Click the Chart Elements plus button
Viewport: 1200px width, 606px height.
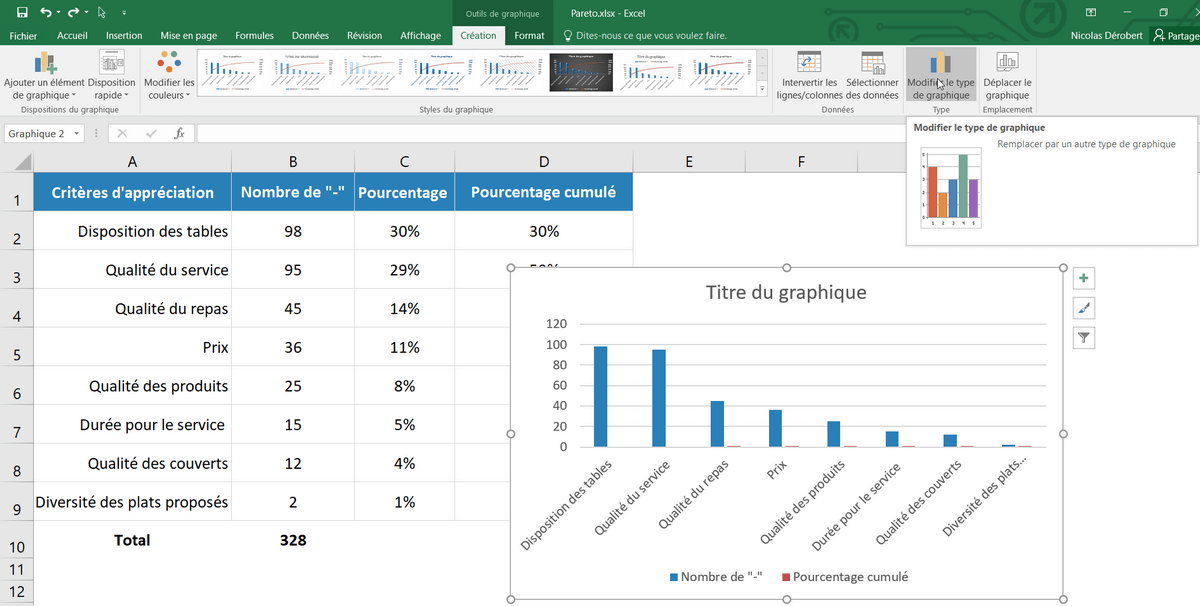click(x=1084, y=278)
